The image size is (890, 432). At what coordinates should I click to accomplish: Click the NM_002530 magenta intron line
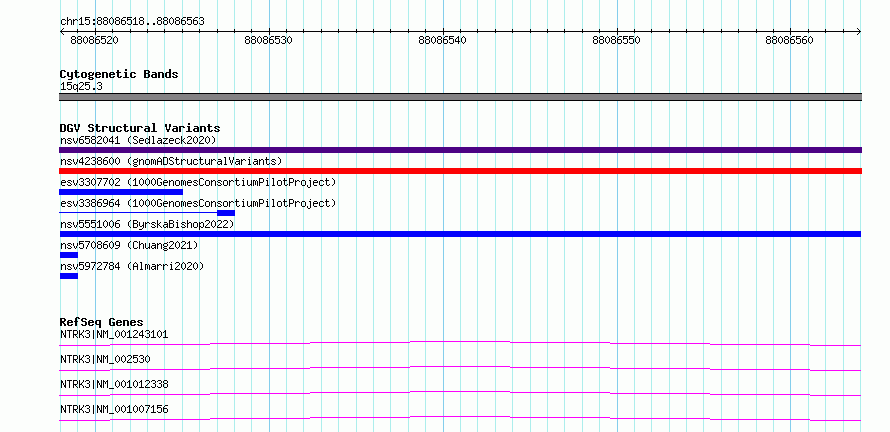pyautogui.click(x=460, y=368)
